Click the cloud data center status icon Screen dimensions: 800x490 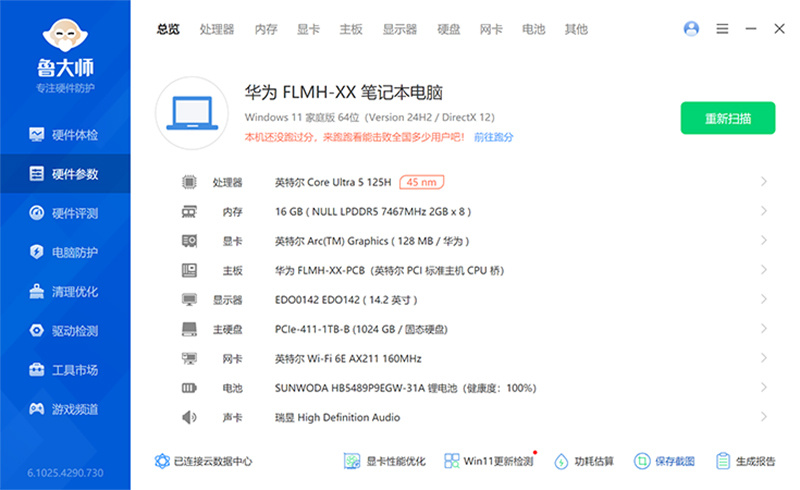(x=162, y=461)
